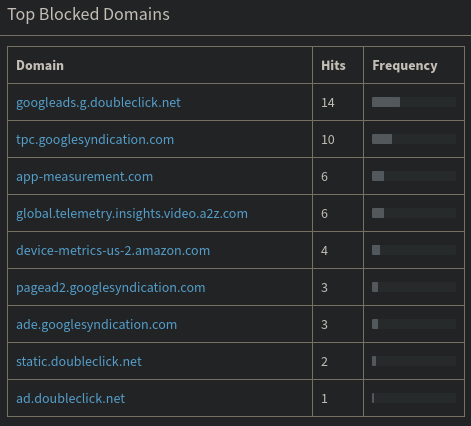
Task: Click the Domain column header
Action: tap(40, 65)
